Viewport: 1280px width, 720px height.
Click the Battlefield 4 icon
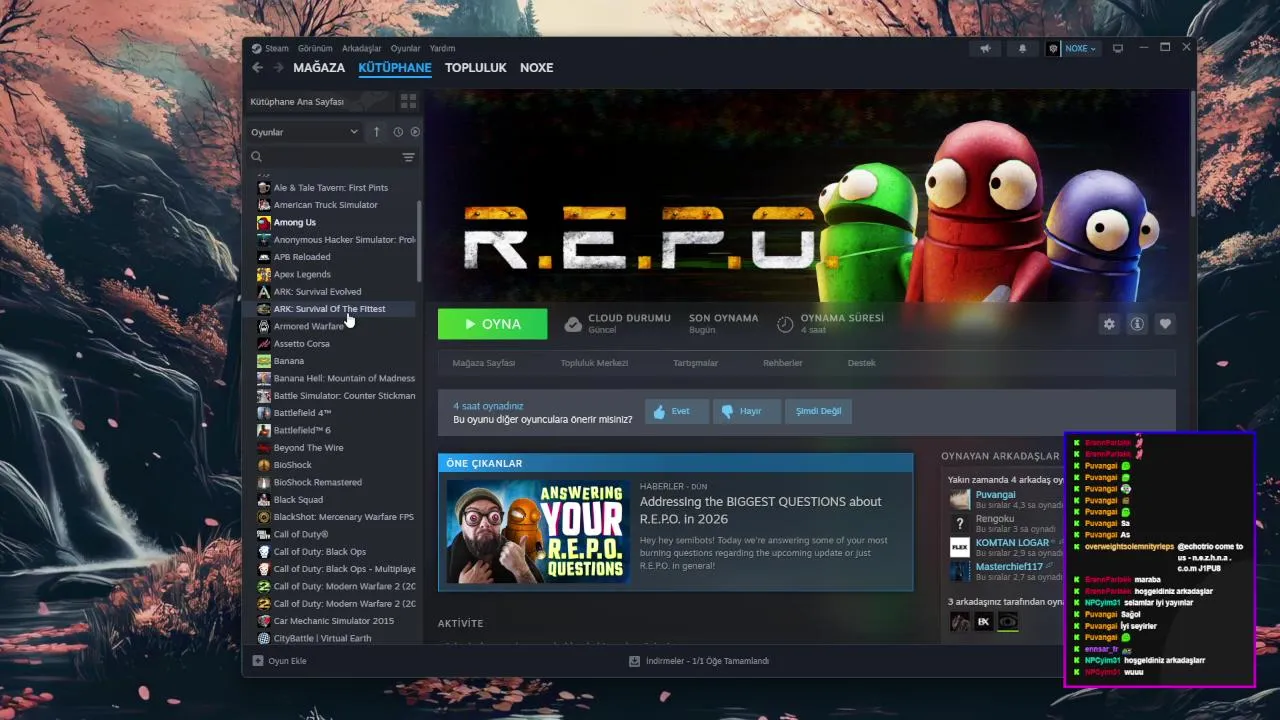coord(264,413)
